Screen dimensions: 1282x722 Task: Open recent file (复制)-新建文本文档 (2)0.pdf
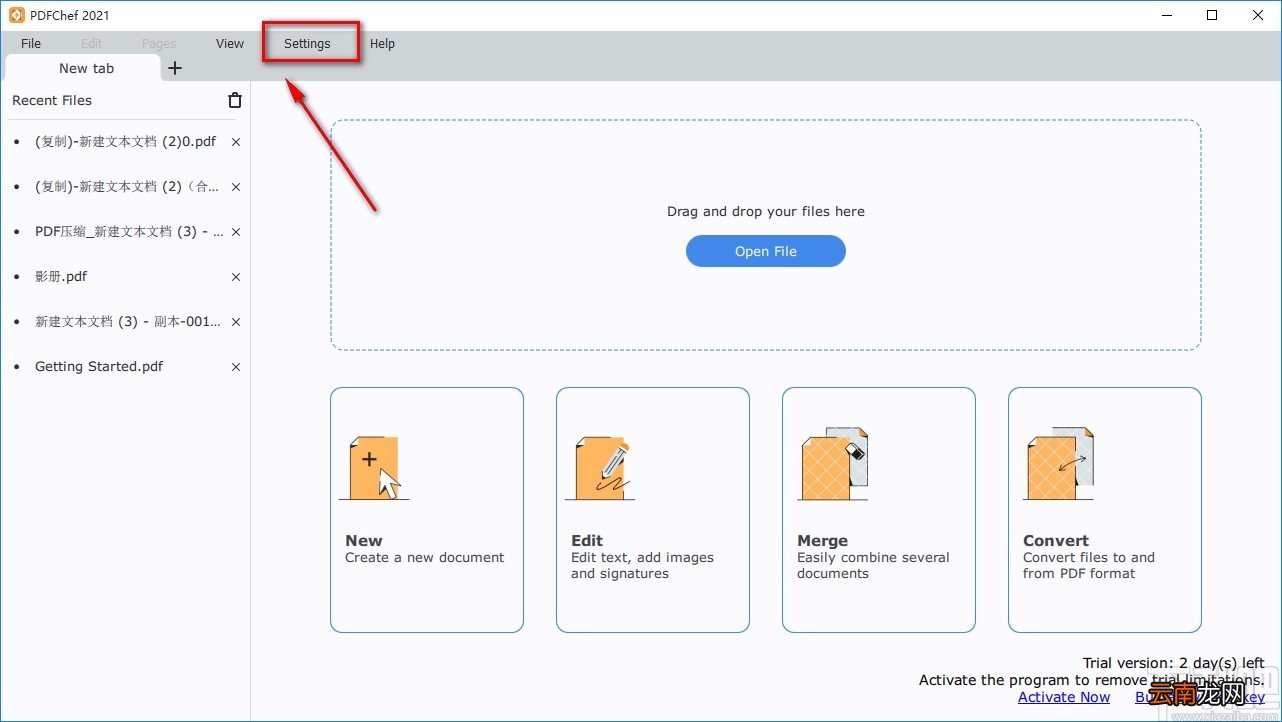pos(125,142)
